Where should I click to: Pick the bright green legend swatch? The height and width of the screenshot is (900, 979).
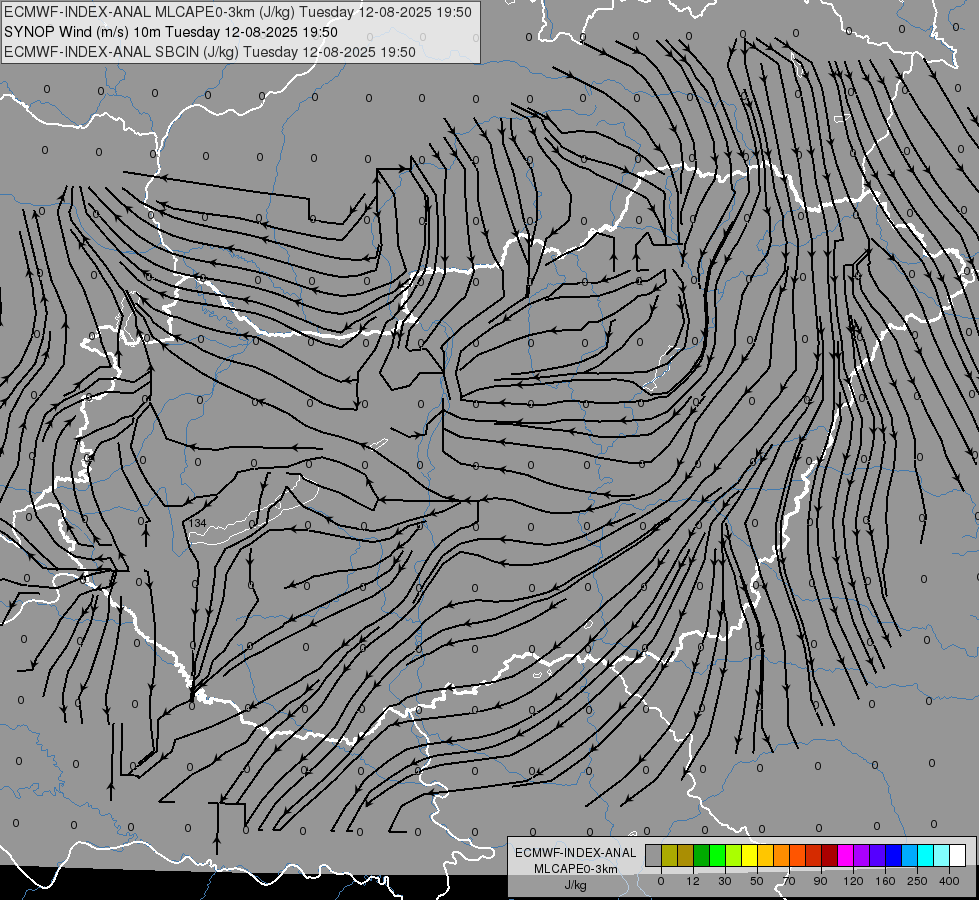717,855
